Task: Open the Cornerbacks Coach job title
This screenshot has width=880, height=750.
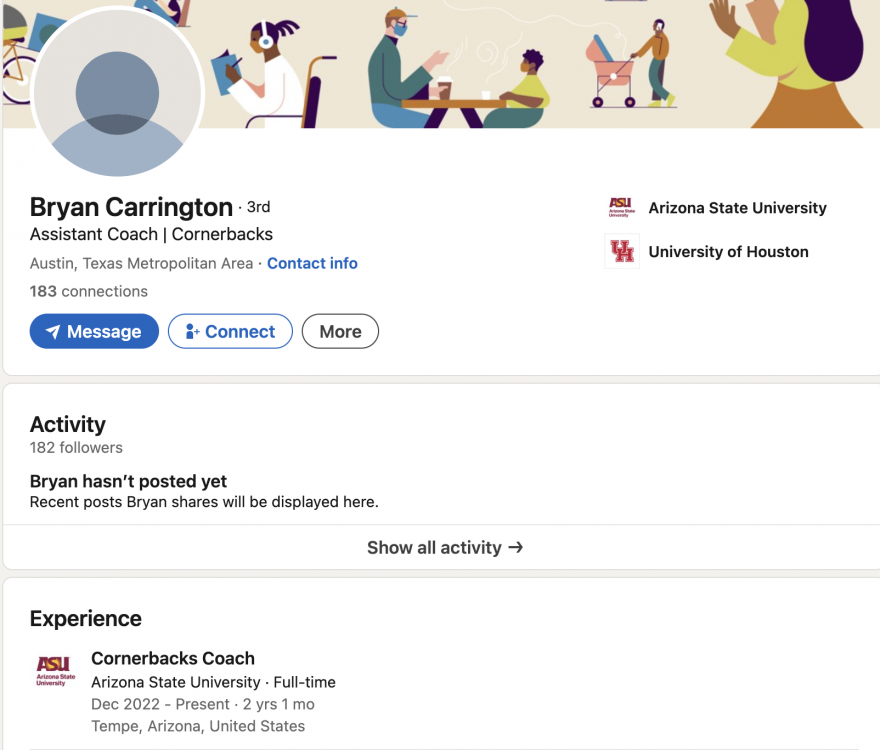Action: coord(173,658)
